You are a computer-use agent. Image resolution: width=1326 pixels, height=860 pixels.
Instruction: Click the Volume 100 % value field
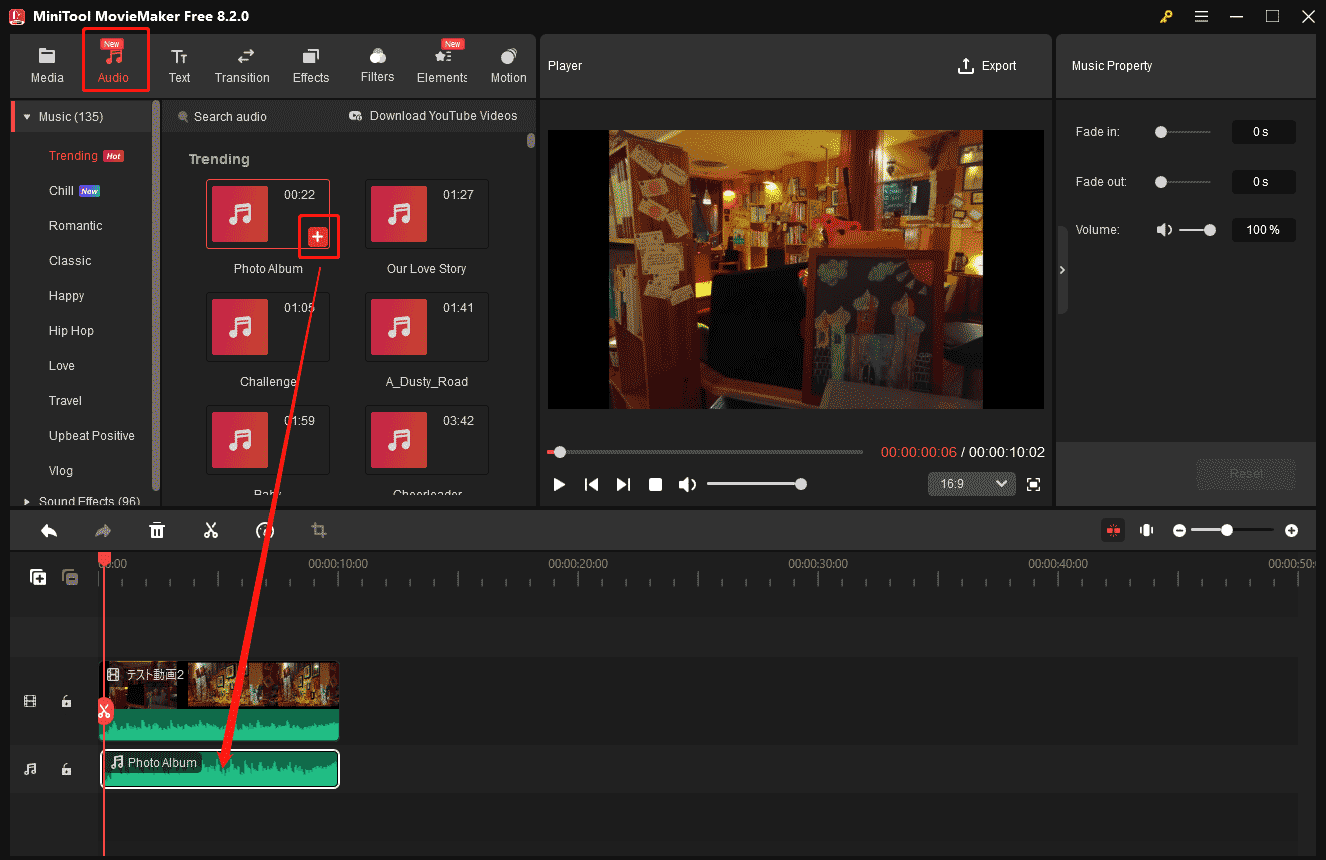point(1263,230)
